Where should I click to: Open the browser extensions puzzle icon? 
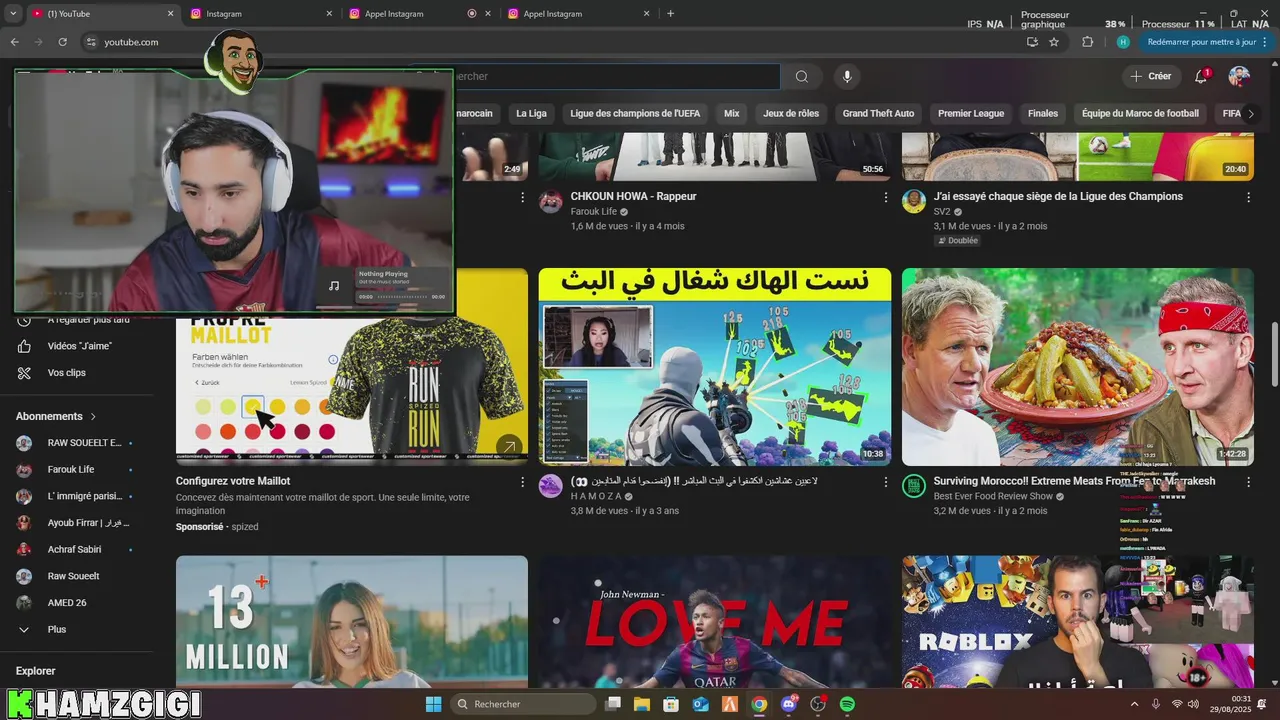[1088, 42]
